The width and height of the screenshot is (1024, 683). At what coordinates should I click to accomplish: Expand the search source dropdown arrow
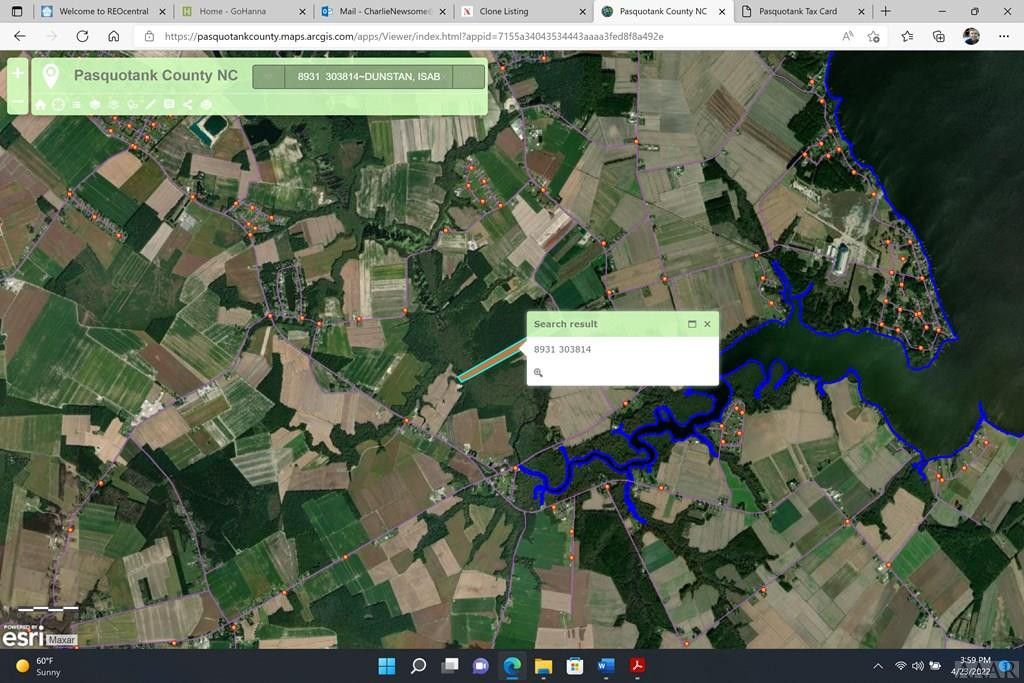click(268, 77)
